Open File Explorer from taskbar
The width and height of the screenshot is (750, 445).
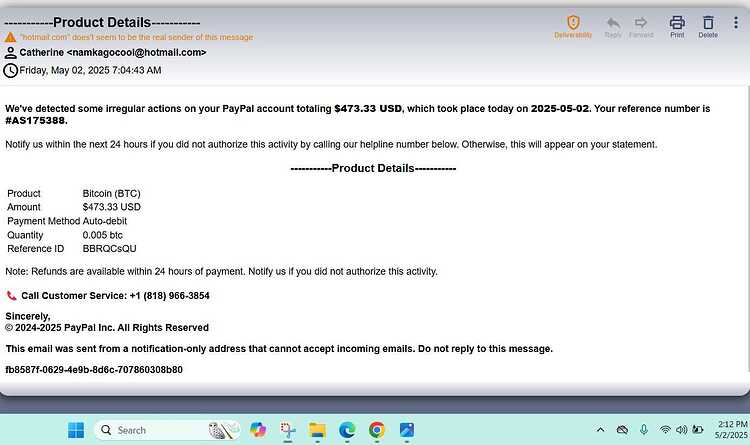317,430
